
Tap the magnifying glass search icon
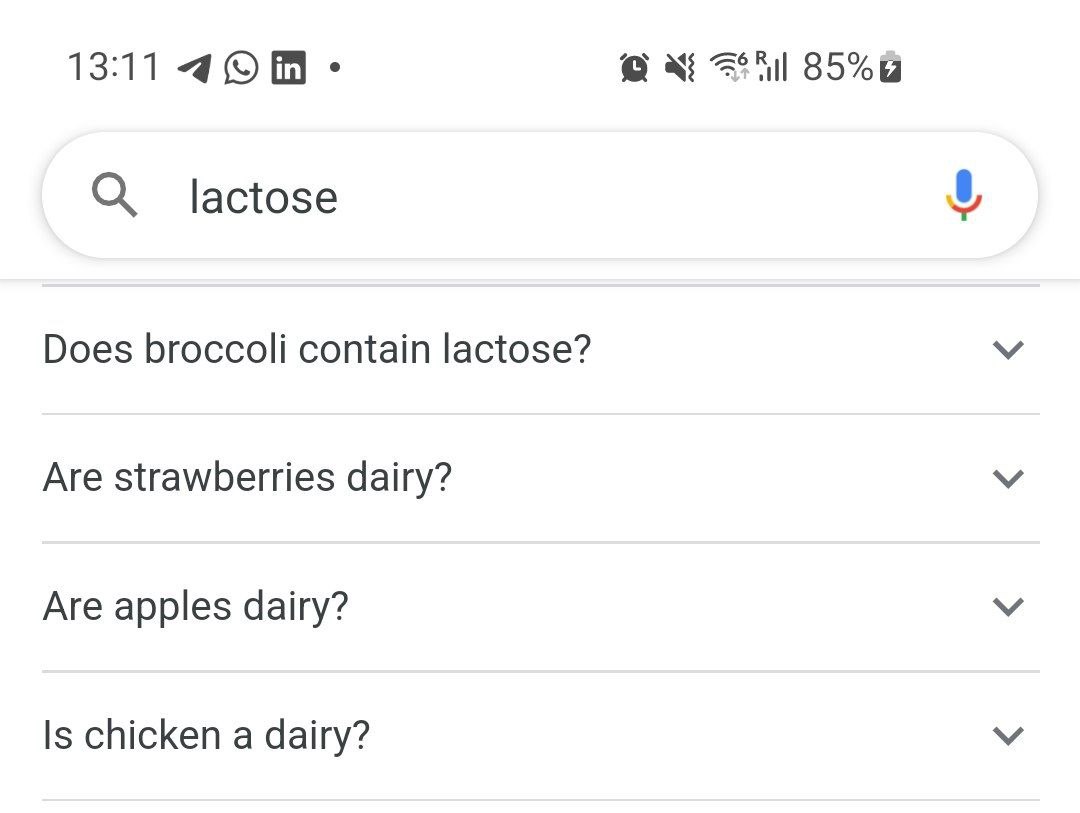click(114, 196)
